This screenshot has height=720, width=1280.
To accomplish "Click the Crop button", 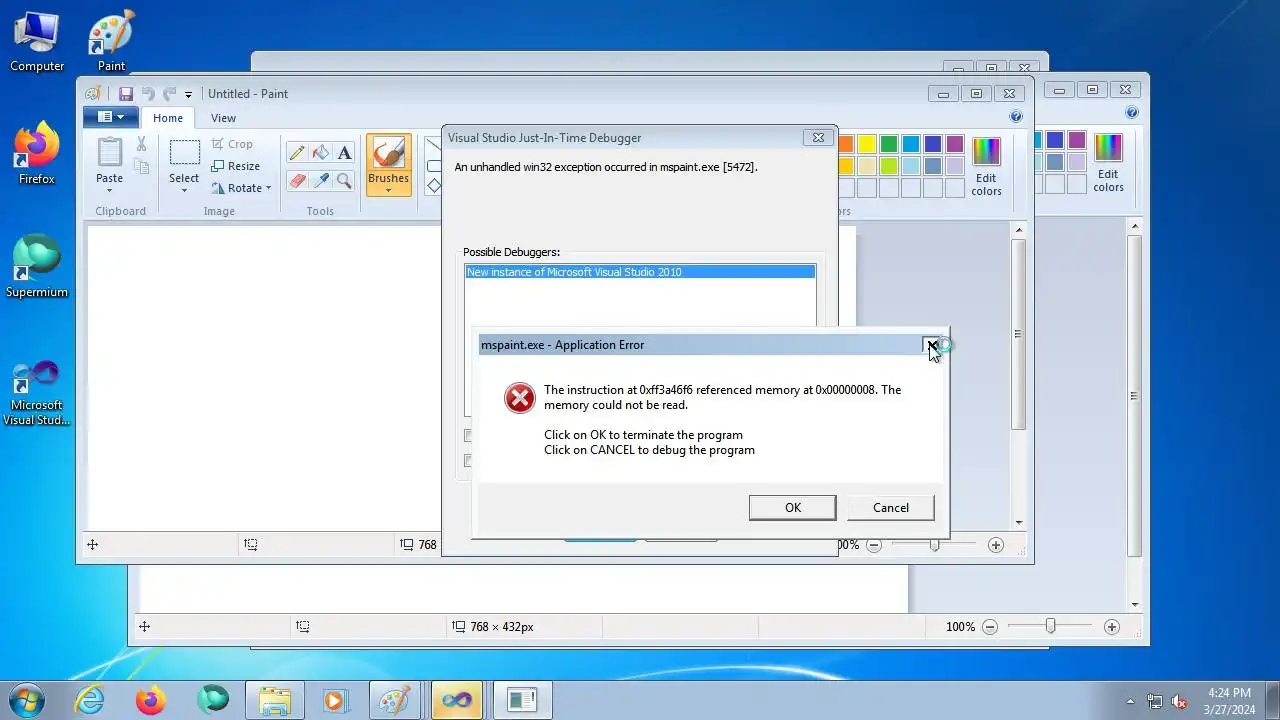I will click(x=232, y=144).
